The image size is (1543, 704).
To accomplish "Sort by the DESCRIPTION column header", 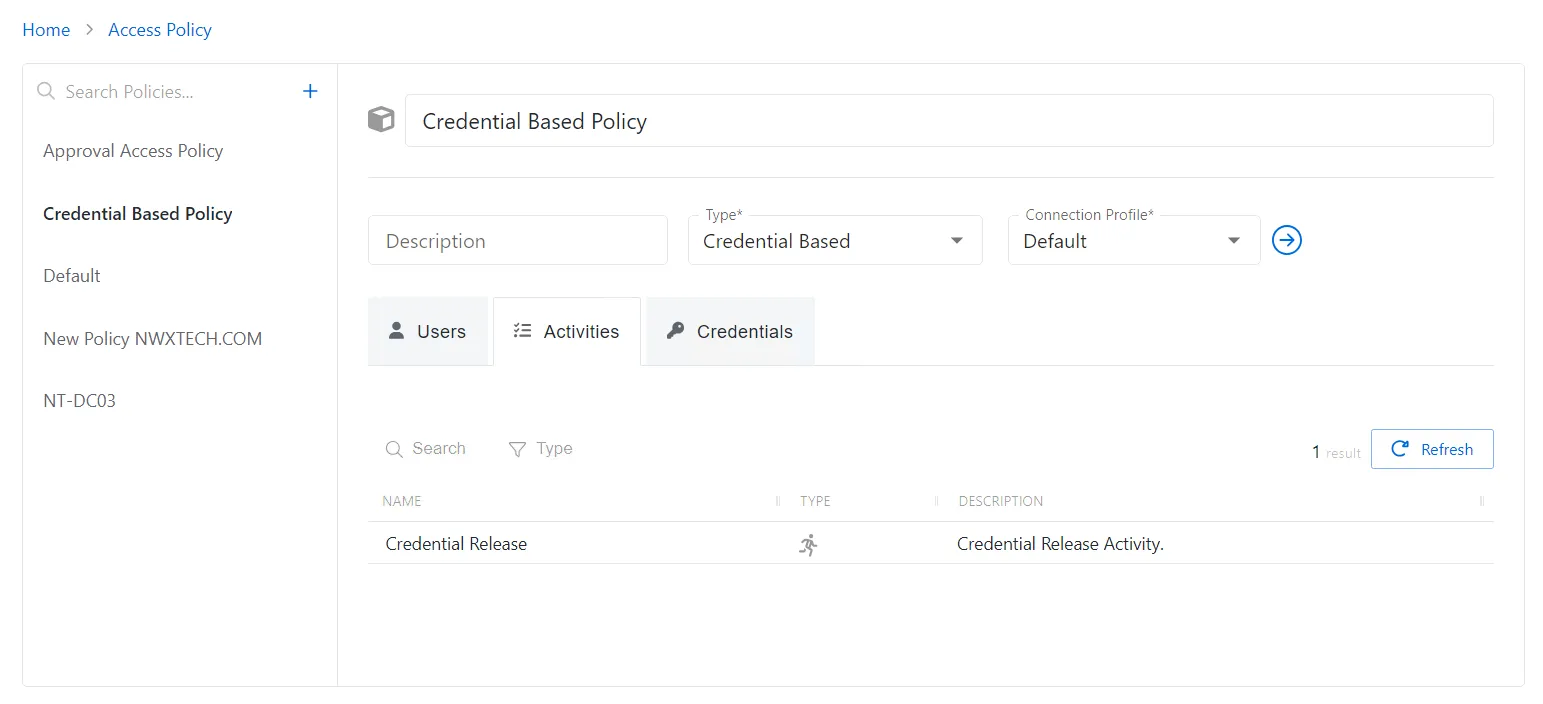I will pos(1000,501).
